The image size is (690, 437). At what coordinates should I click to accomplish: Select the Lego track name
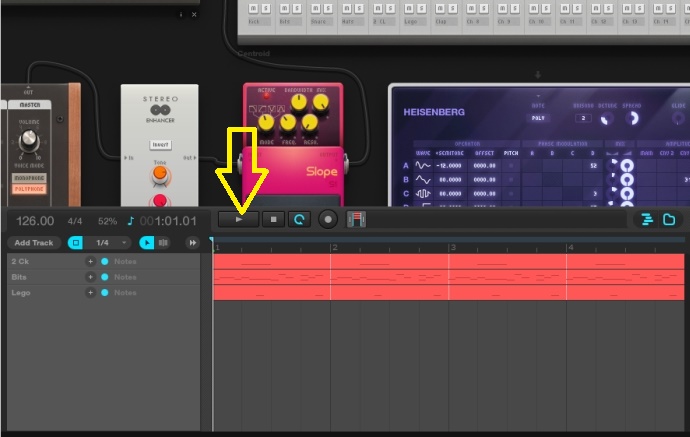click(21, 293)
